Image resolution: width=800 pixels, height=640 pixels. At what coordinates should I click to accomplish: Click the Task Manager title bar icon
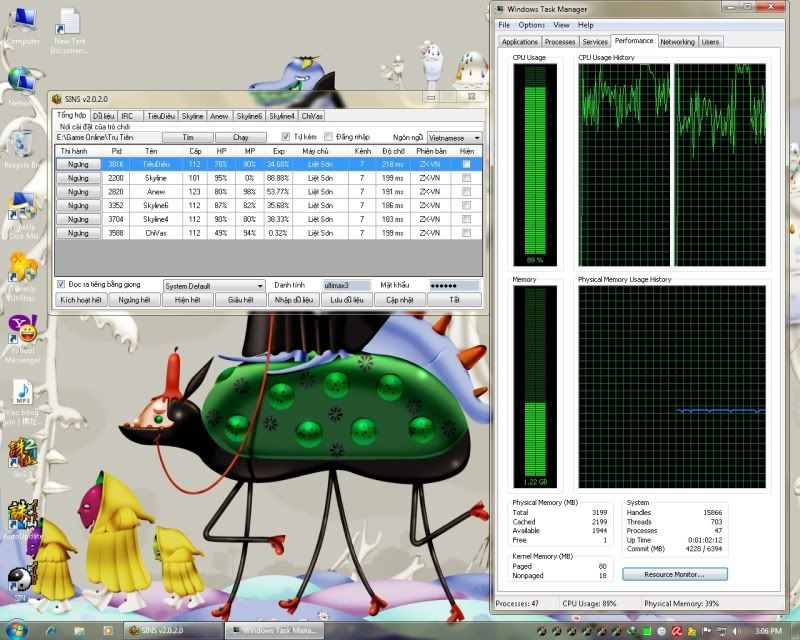pyautogui.click(x=499, y=9)
